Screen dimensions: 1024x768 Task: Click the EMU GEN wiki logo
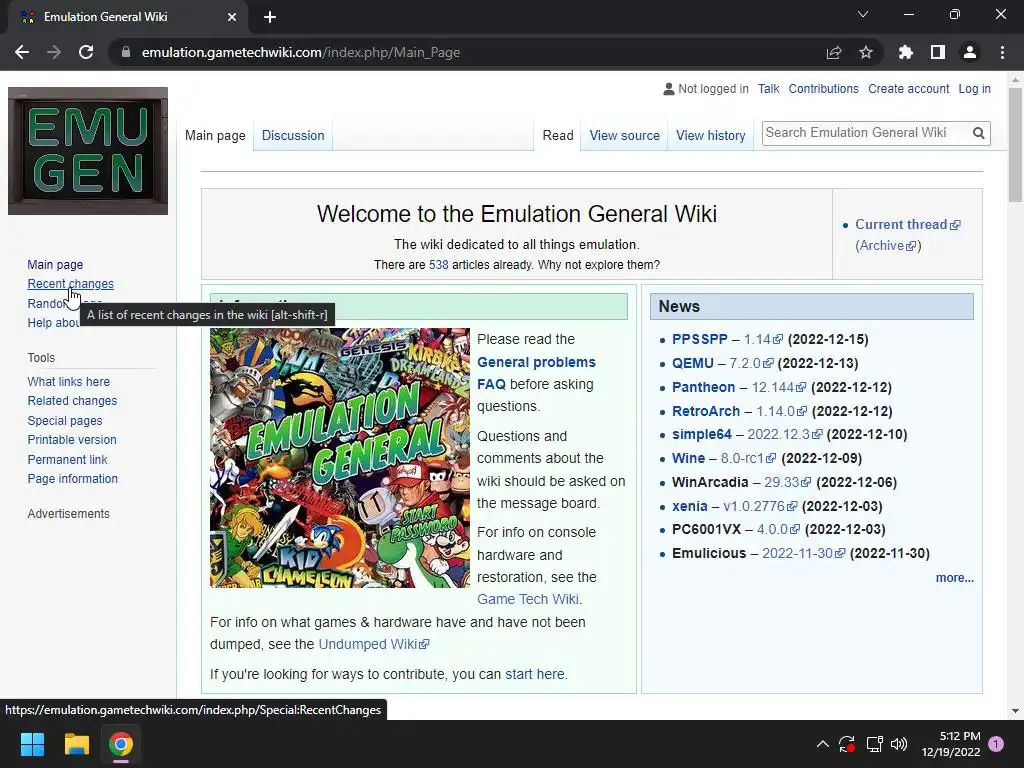point(88,151)
